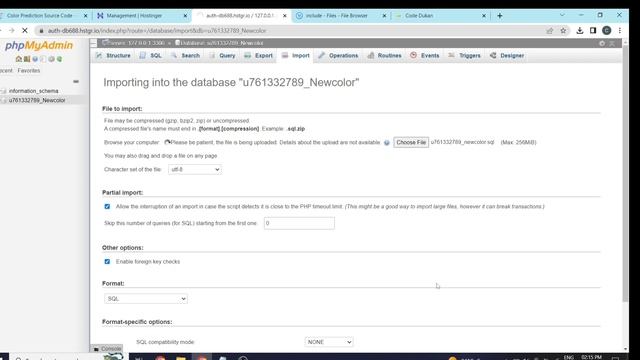This screenshot has height=360, width=640.
Task: Close the Color Prediction Source Code tab
Action: click(x=85, y=16)
